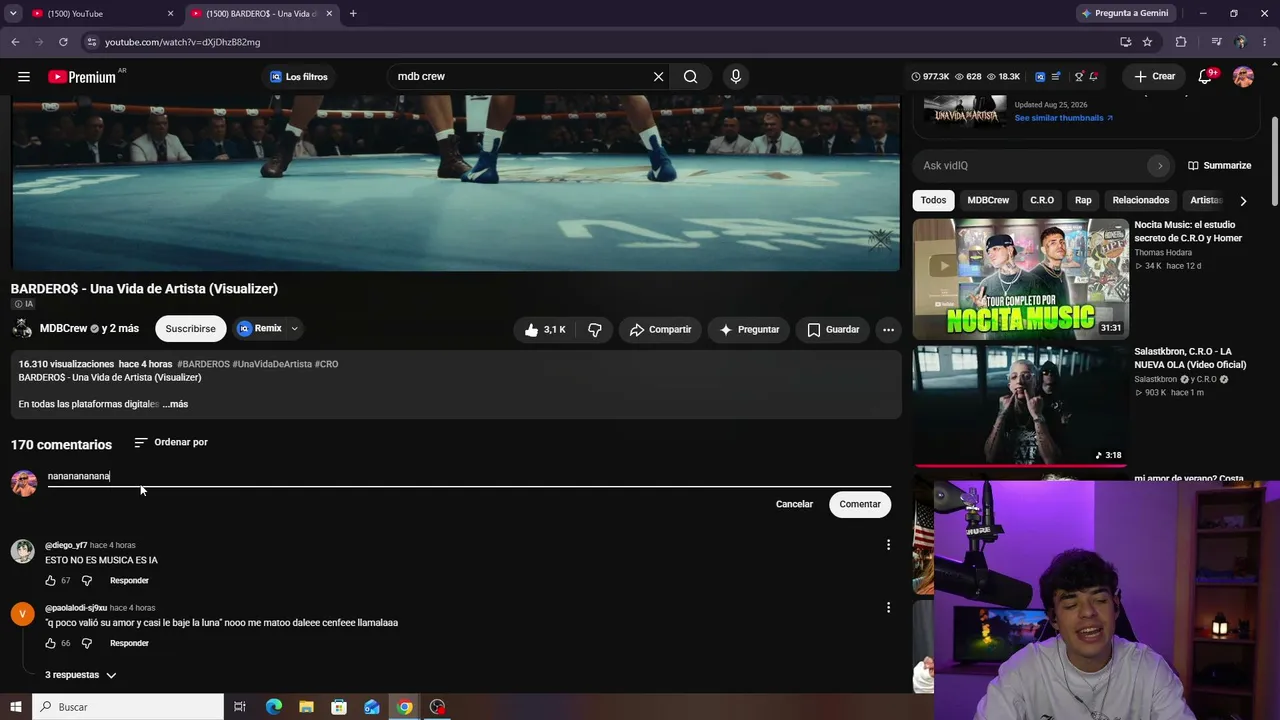Open YouTube notifications bell
Viewport: 1280px width, 720px height.
click(x=1205, y=77)
